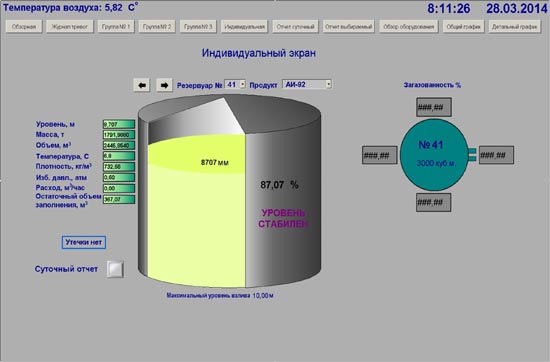
Task: Open Обзор оборудования
Action: [409, 27]
